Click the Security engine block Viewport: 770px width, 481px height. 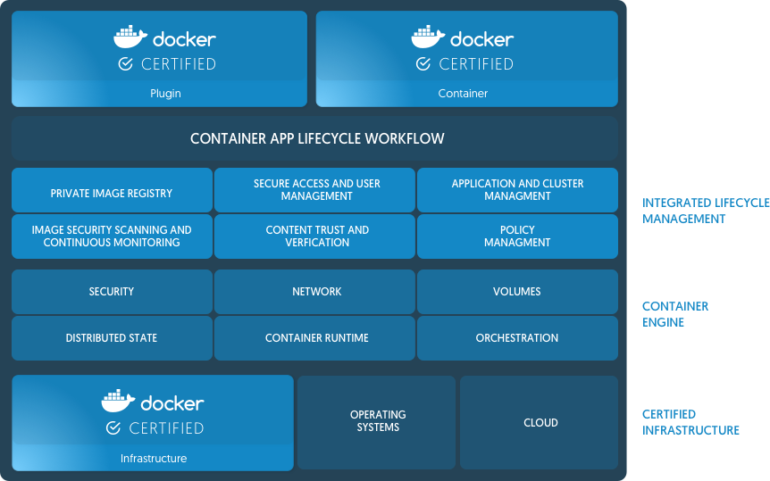[x=111, y=291]
